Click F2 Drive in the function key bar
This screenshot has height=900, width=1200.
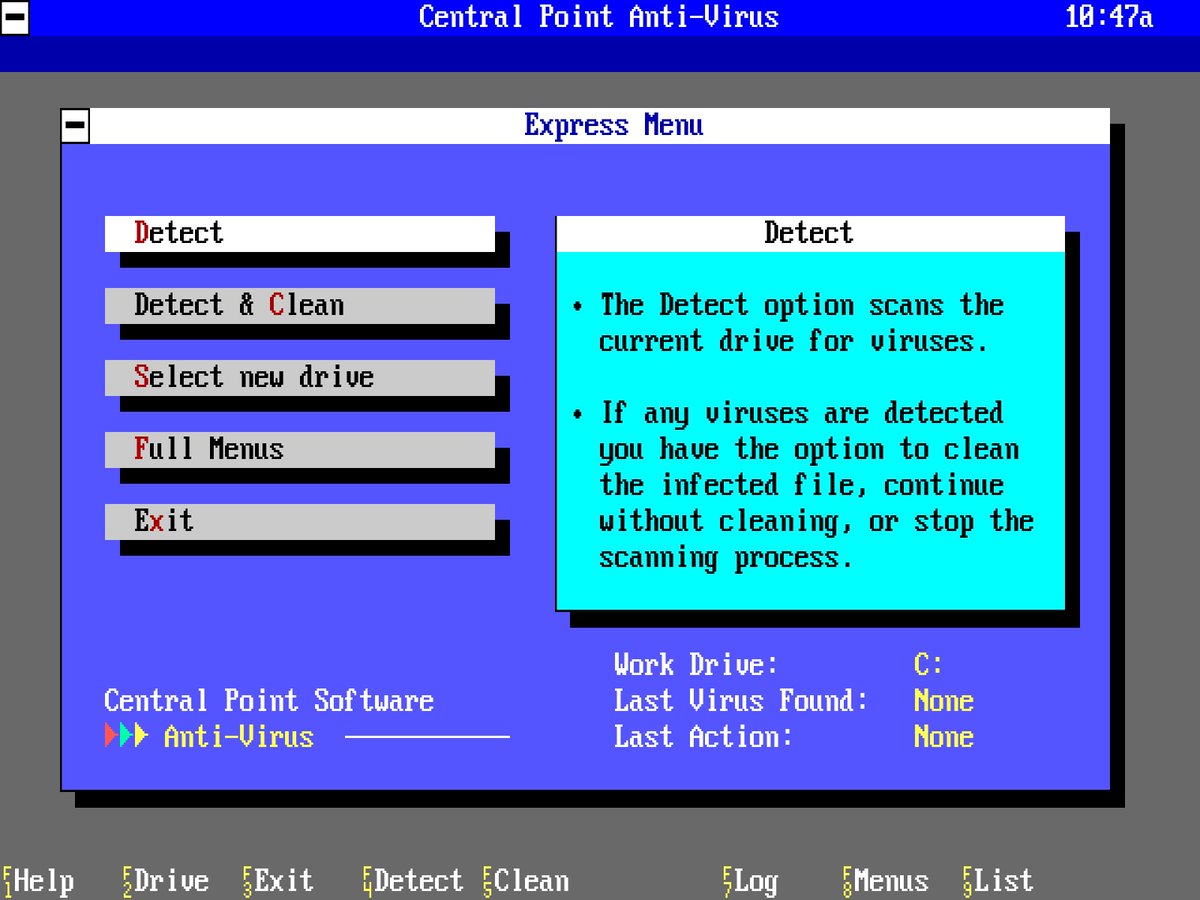click(x=166, y=881)
